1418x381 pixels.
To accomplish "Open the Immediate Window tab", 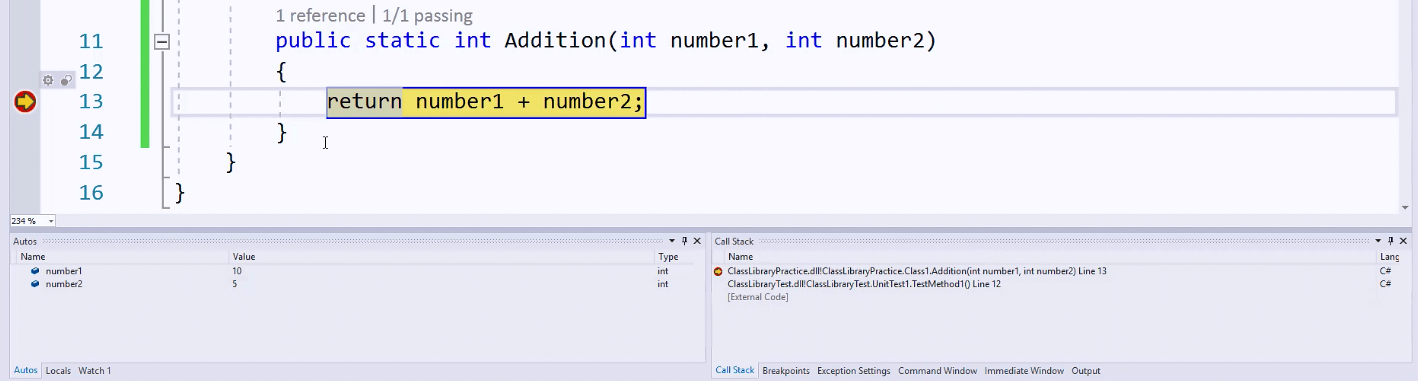I will [x=1024, y=371].
